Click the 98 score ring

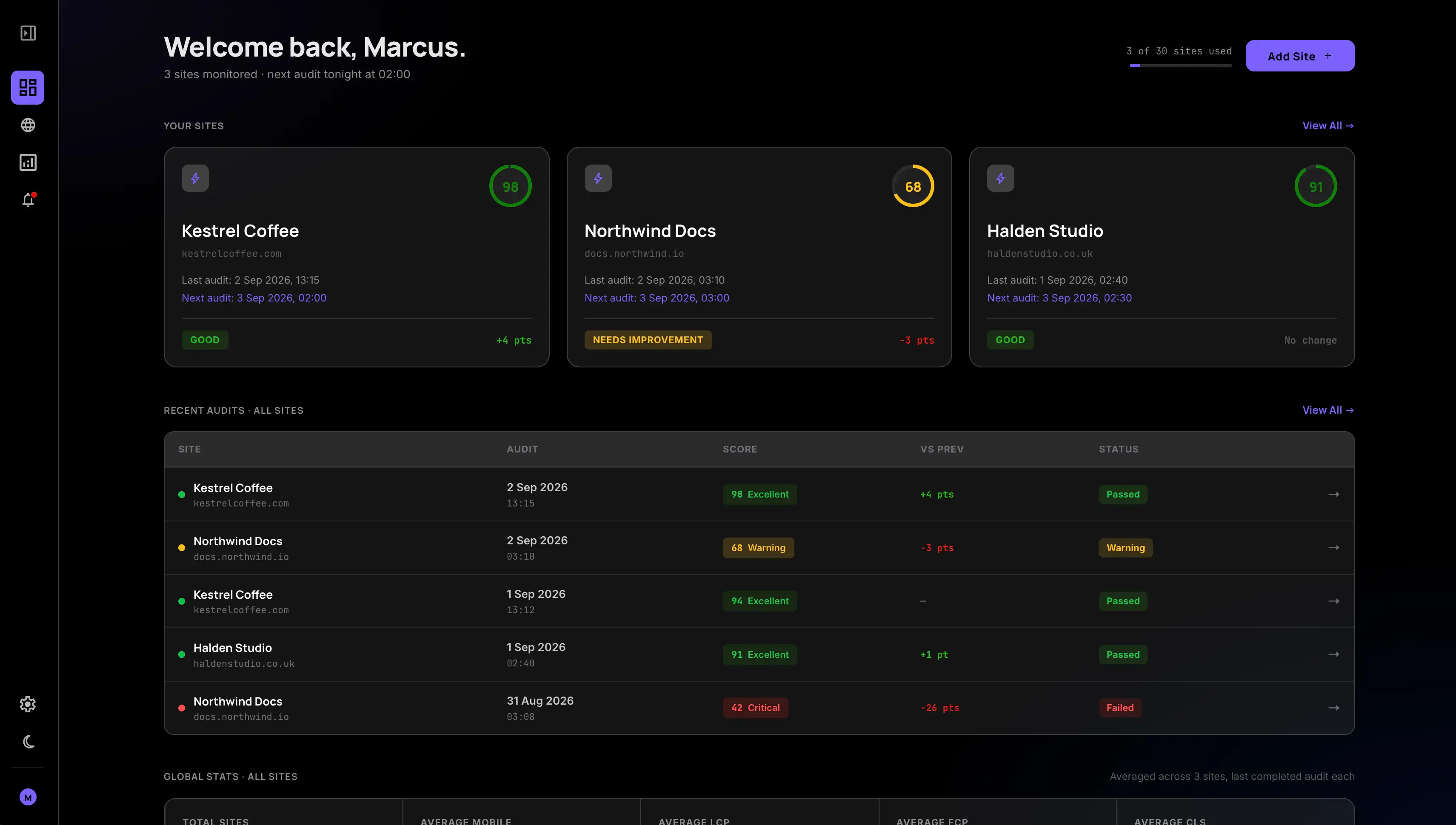pos(510,186)
